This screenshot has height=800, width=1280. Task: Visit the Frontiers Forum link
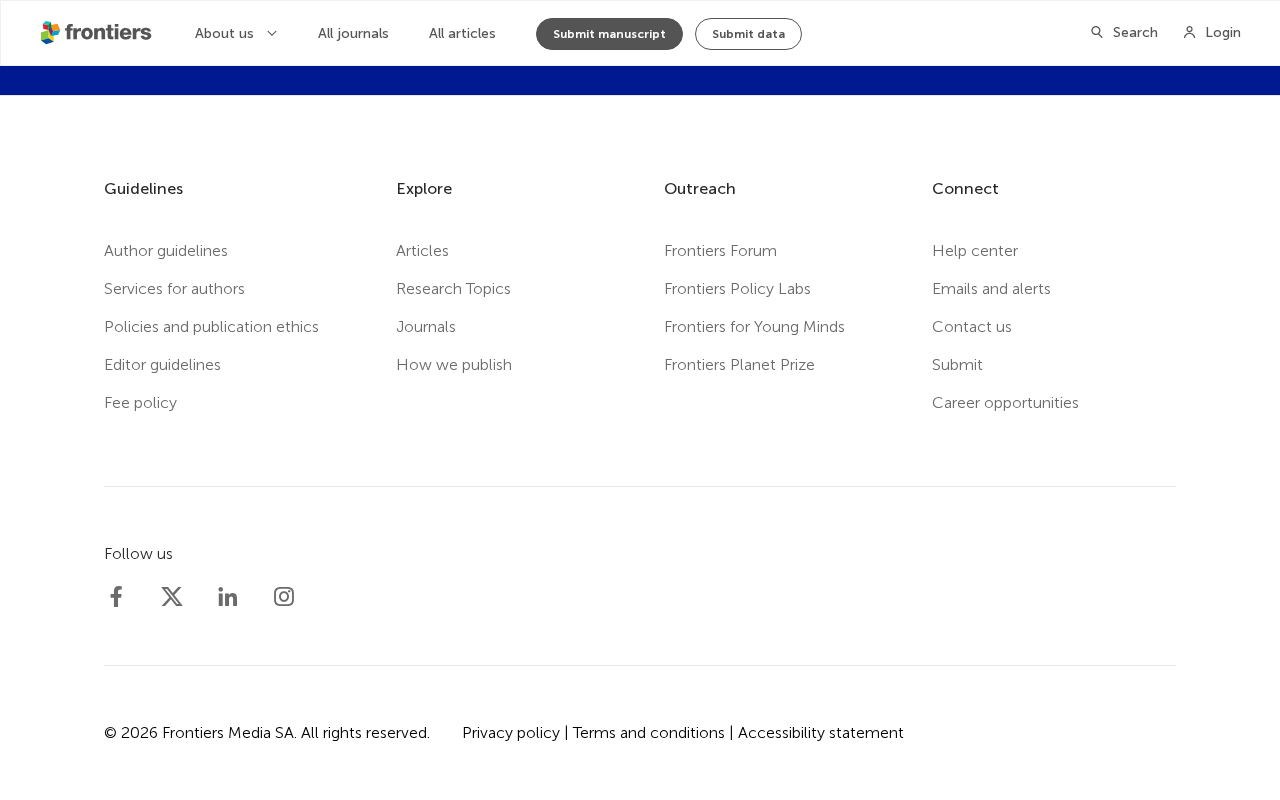coord(720,251)
